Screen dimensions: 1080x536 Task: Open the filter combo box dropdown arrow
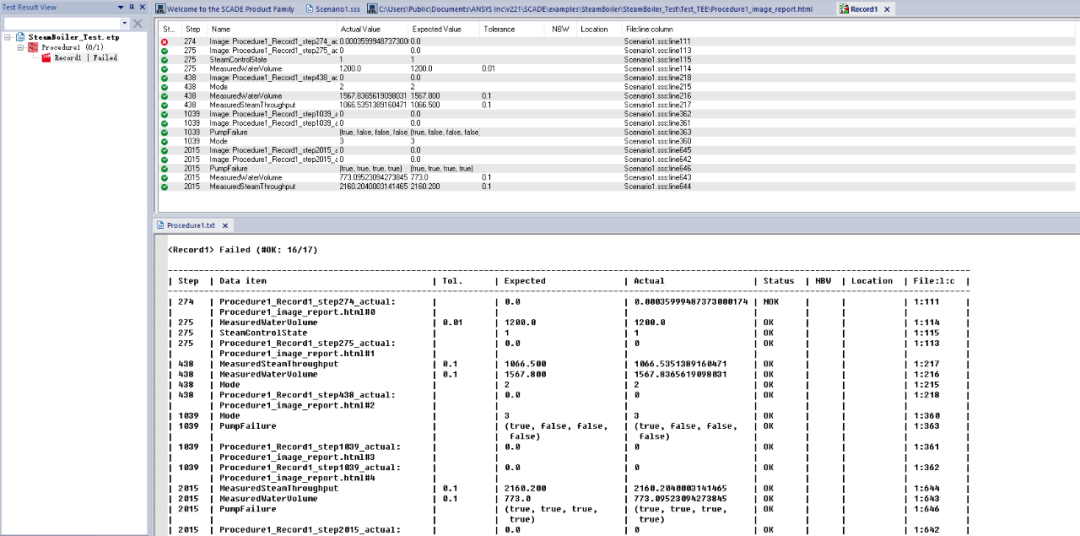tap(124, 23)
